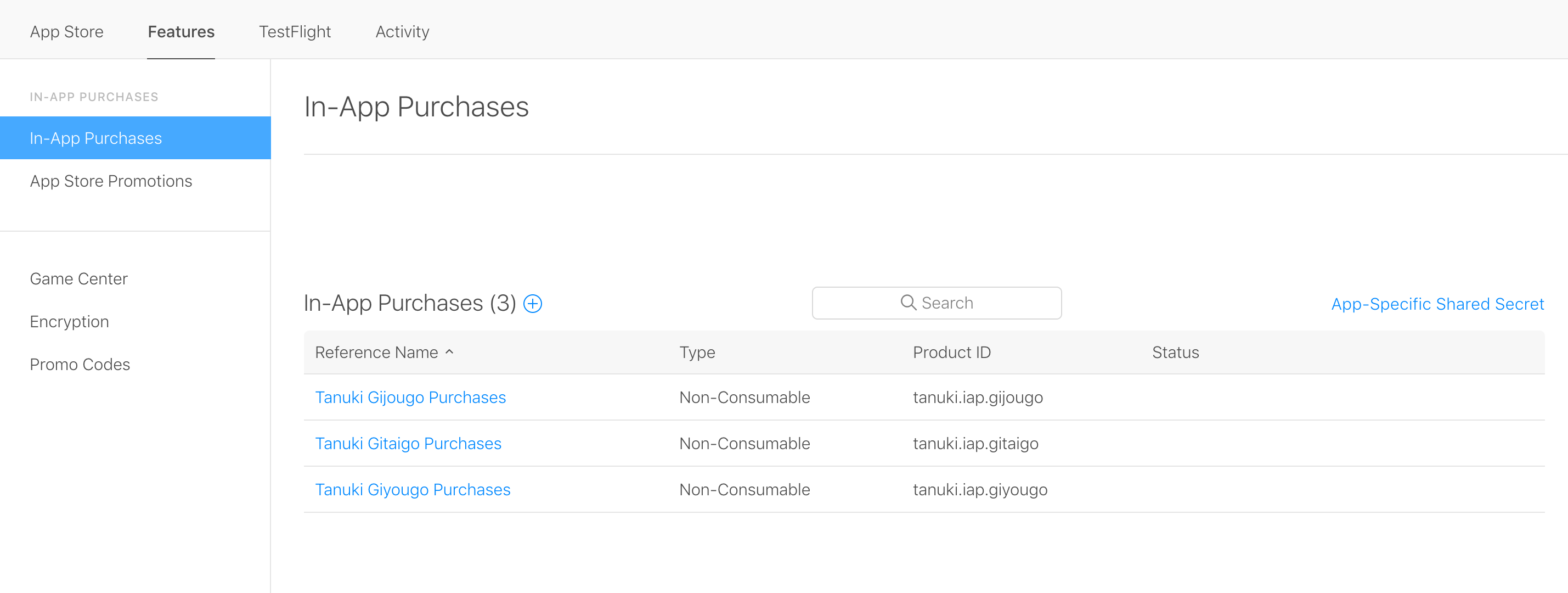
Task: Go to the Activity tab
Action: coord(402,32)
